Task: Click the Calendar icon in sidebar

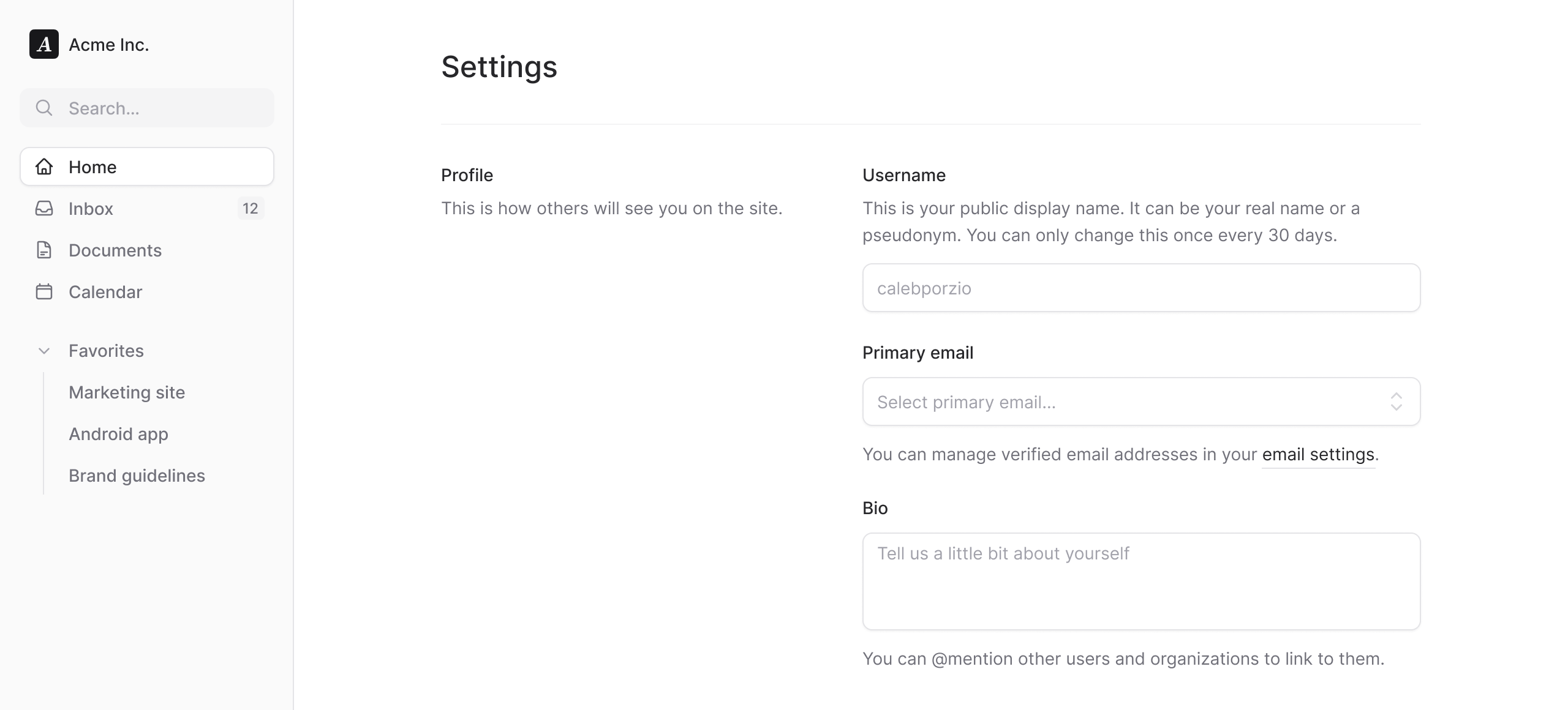Action: [44, 291]
